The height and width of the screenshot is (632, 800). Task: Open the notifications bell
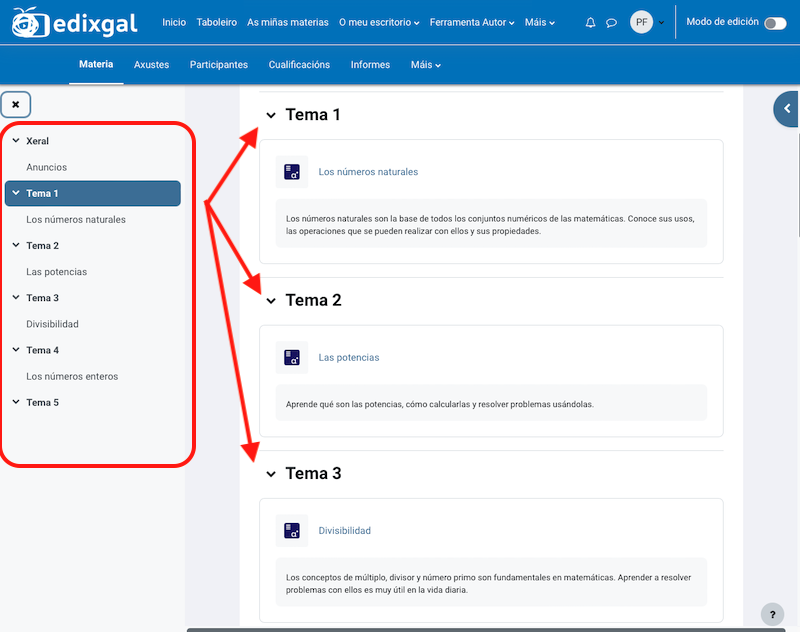pos(590,22)
